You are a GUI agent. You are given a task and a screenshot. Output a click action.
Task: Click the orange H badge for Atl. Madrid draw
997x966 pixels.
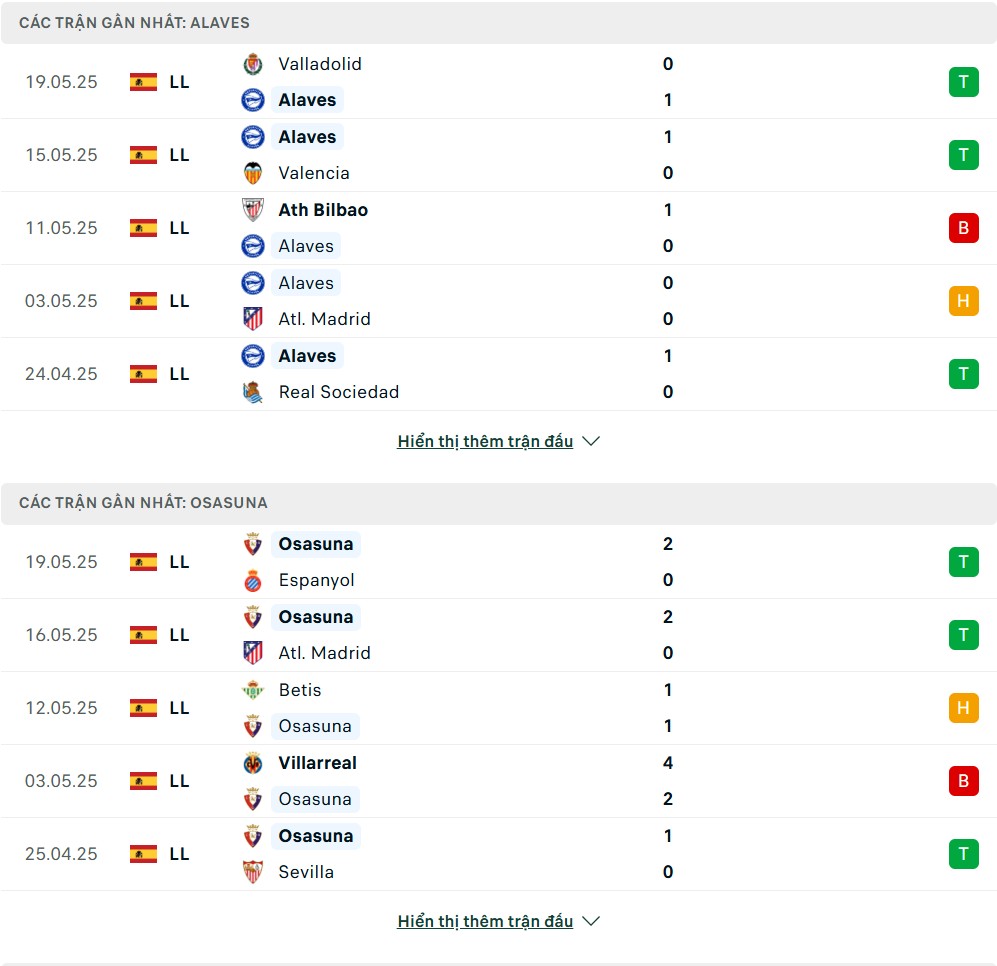tap(963, 301)
